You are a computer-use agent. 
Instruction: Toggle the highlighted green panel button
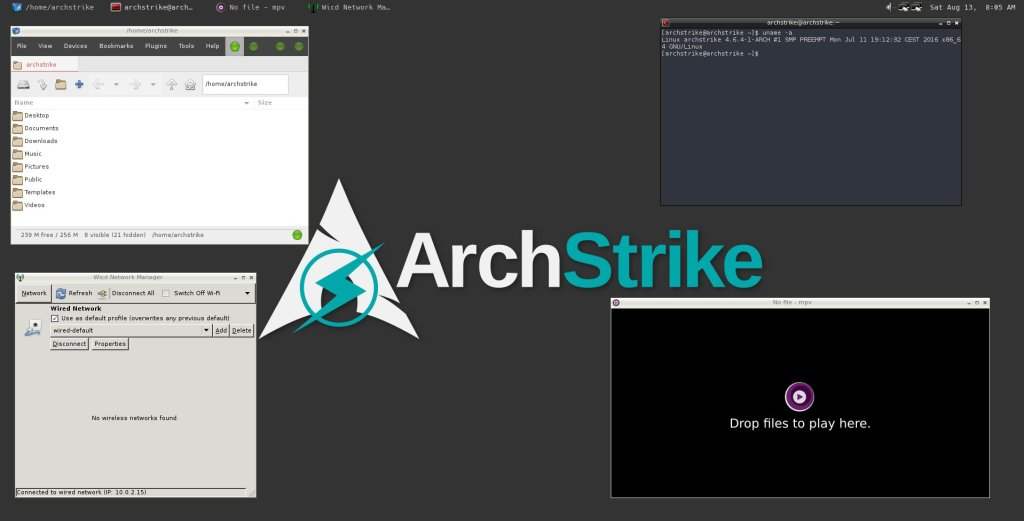[234, 46]
